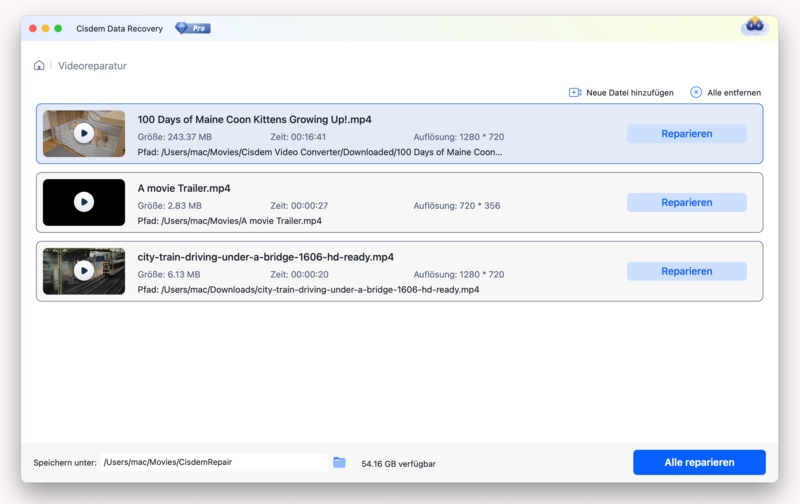The width and height of the screenshot is (800, 504).
Task: Close the window with red button
Action: (x=33, y=29)
